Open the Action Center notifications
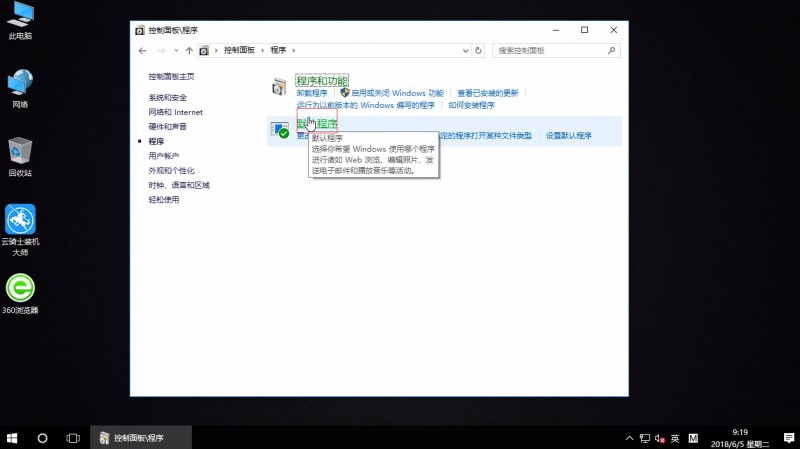 (x=789, y=438)
